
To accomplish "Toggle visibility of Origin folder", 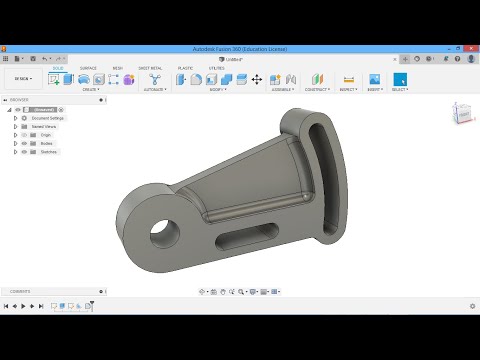I will 24,135.
